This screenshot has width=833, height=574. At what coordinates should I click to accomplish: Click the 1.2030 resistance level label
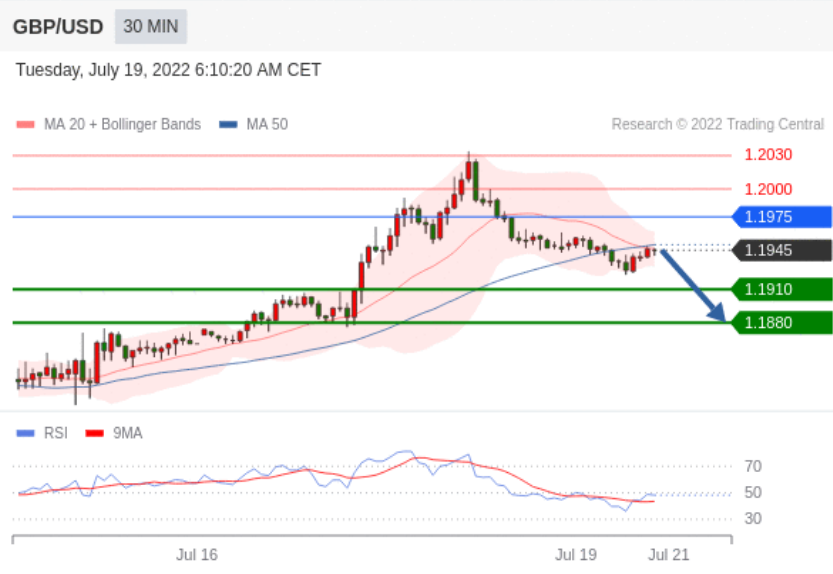[768, 155]
